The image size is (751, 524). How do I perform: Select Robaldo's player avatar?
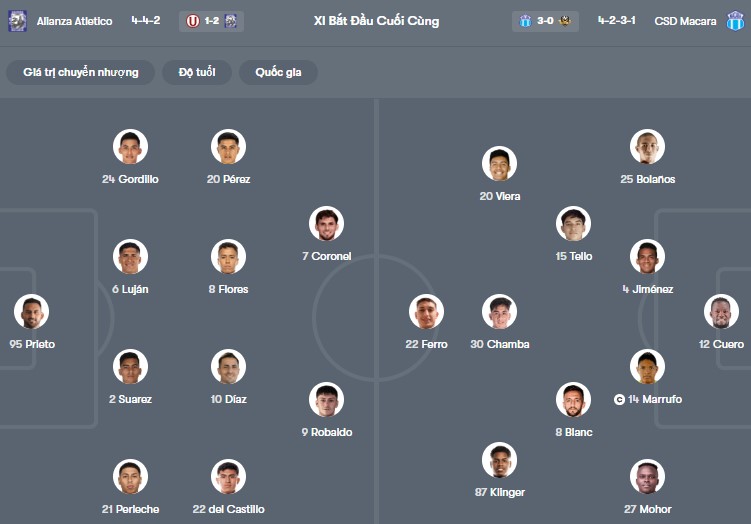(326, 400)
